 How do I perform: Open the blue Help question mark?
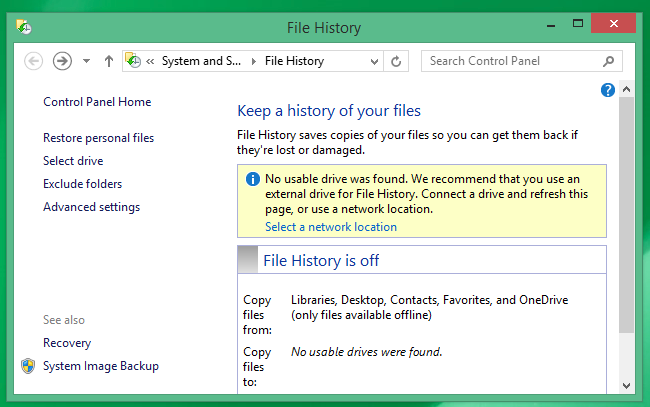(607, 90)
